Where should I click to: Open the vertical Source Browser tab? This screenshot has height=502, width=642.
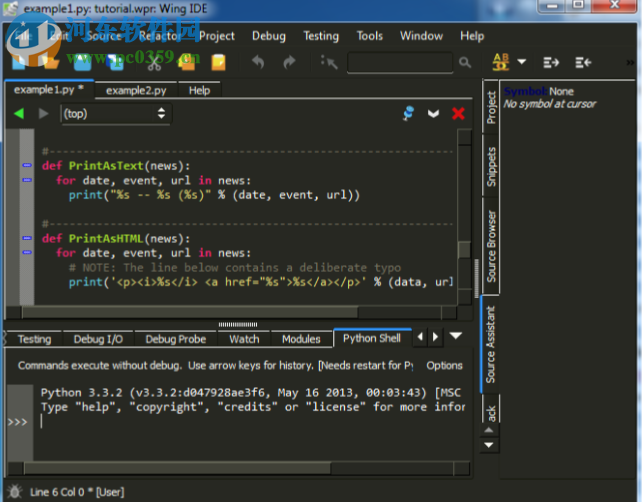point(491,246)
